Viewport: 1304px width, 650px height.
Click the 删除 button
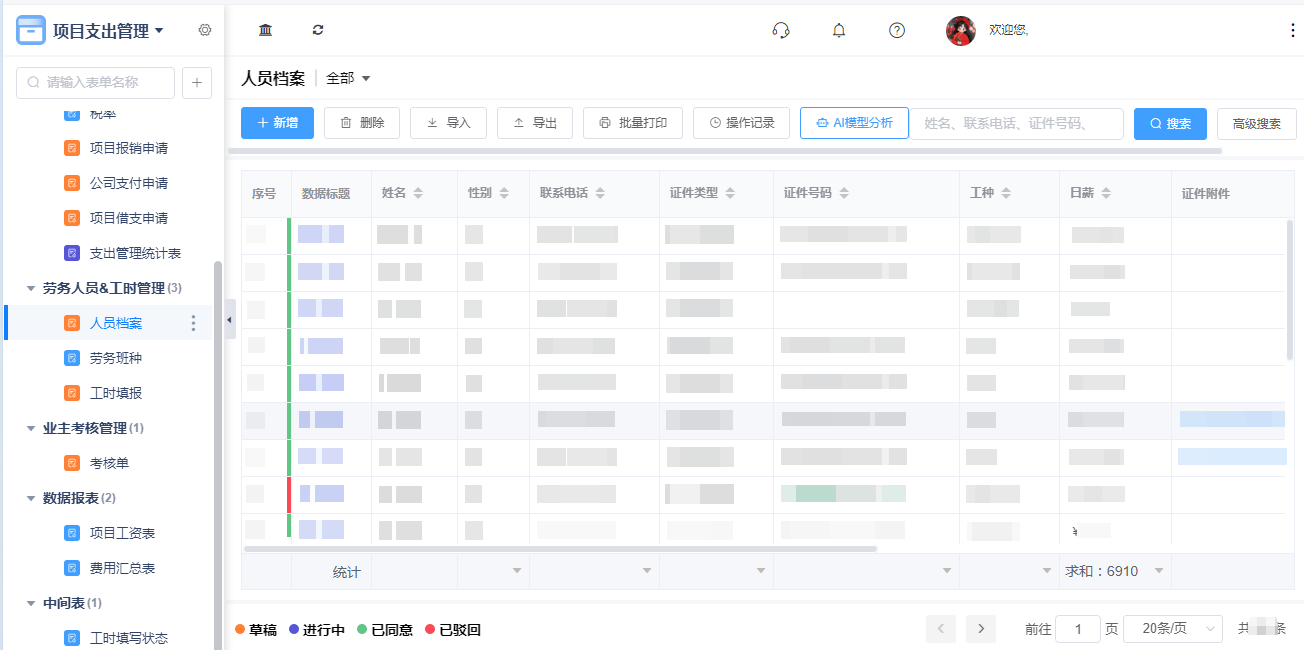click(x=362, y=123)
